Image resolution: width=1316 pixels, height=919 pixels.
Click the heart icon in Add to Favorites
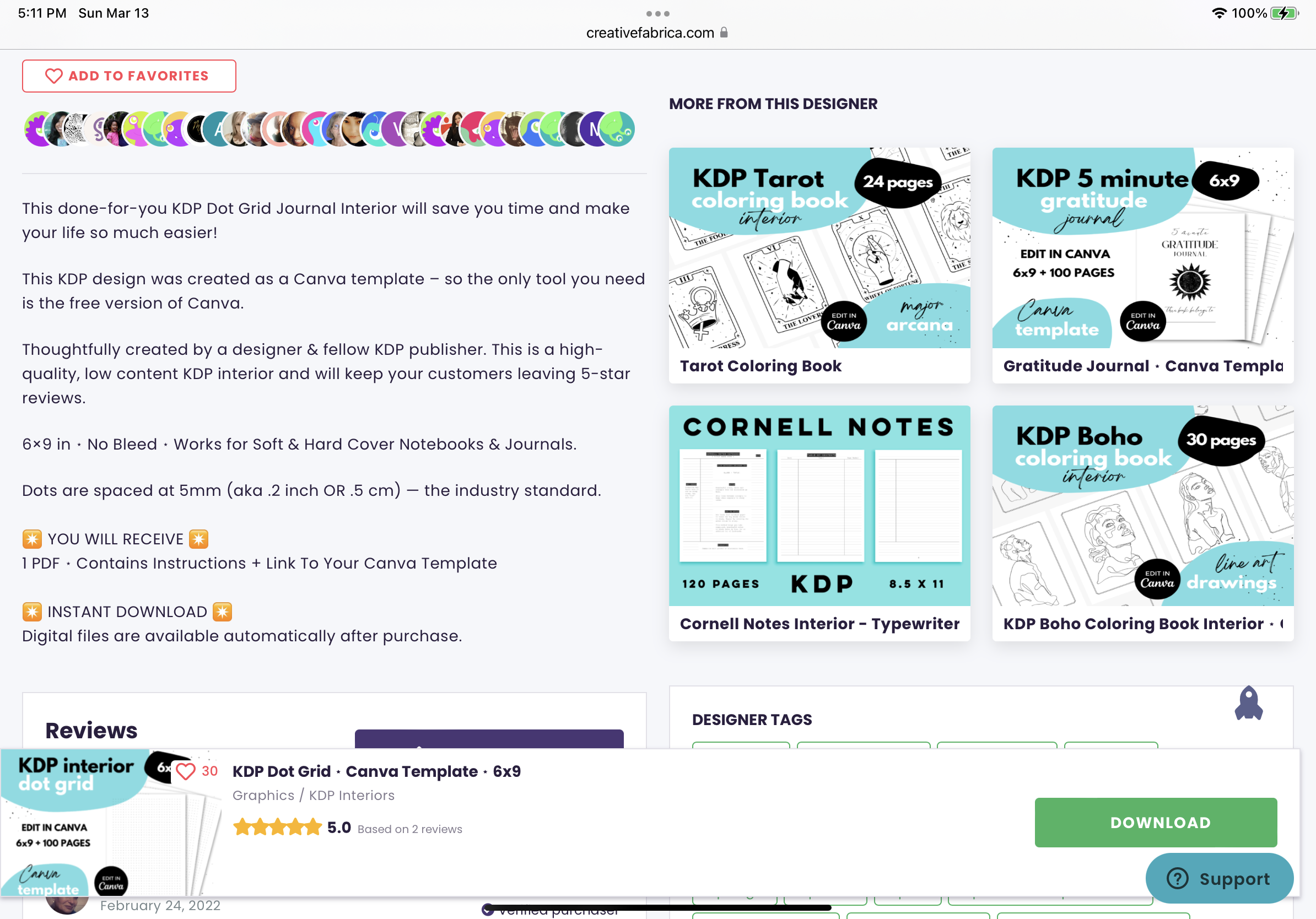pyautogui.click(x=53, y=76)
